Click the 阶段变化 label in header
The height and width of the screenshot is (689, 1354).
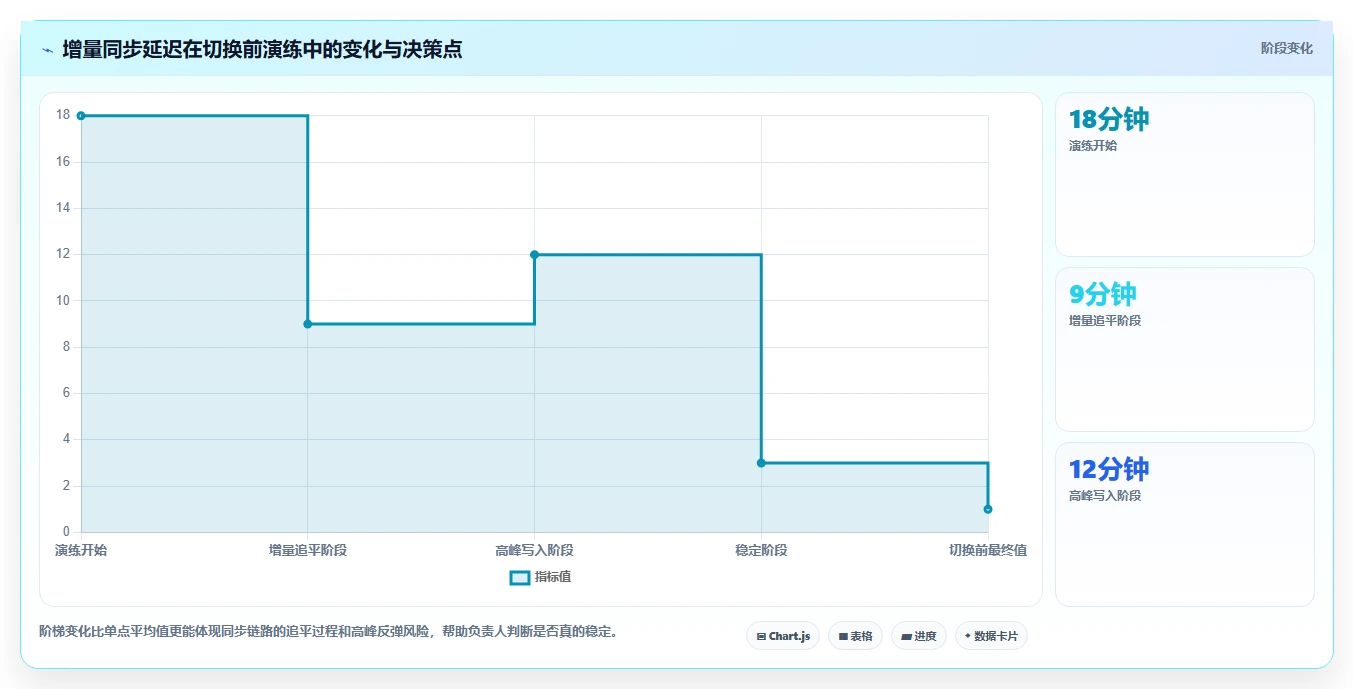pos(1286,48)
